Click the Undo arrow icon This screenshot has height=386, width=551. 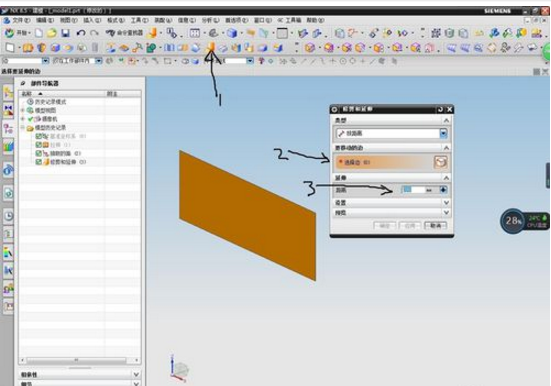click(81, 33)
